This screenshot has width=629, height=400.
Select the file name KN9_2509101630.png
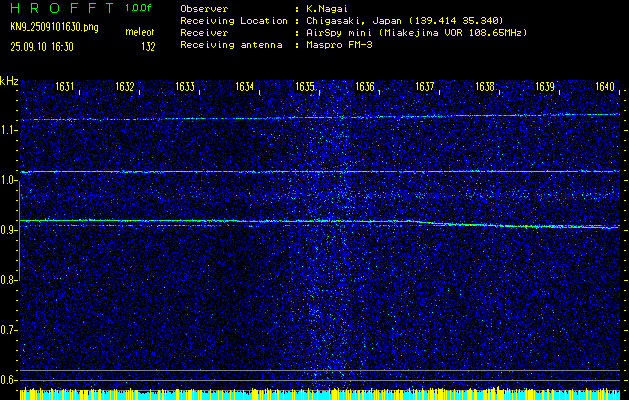54,27
